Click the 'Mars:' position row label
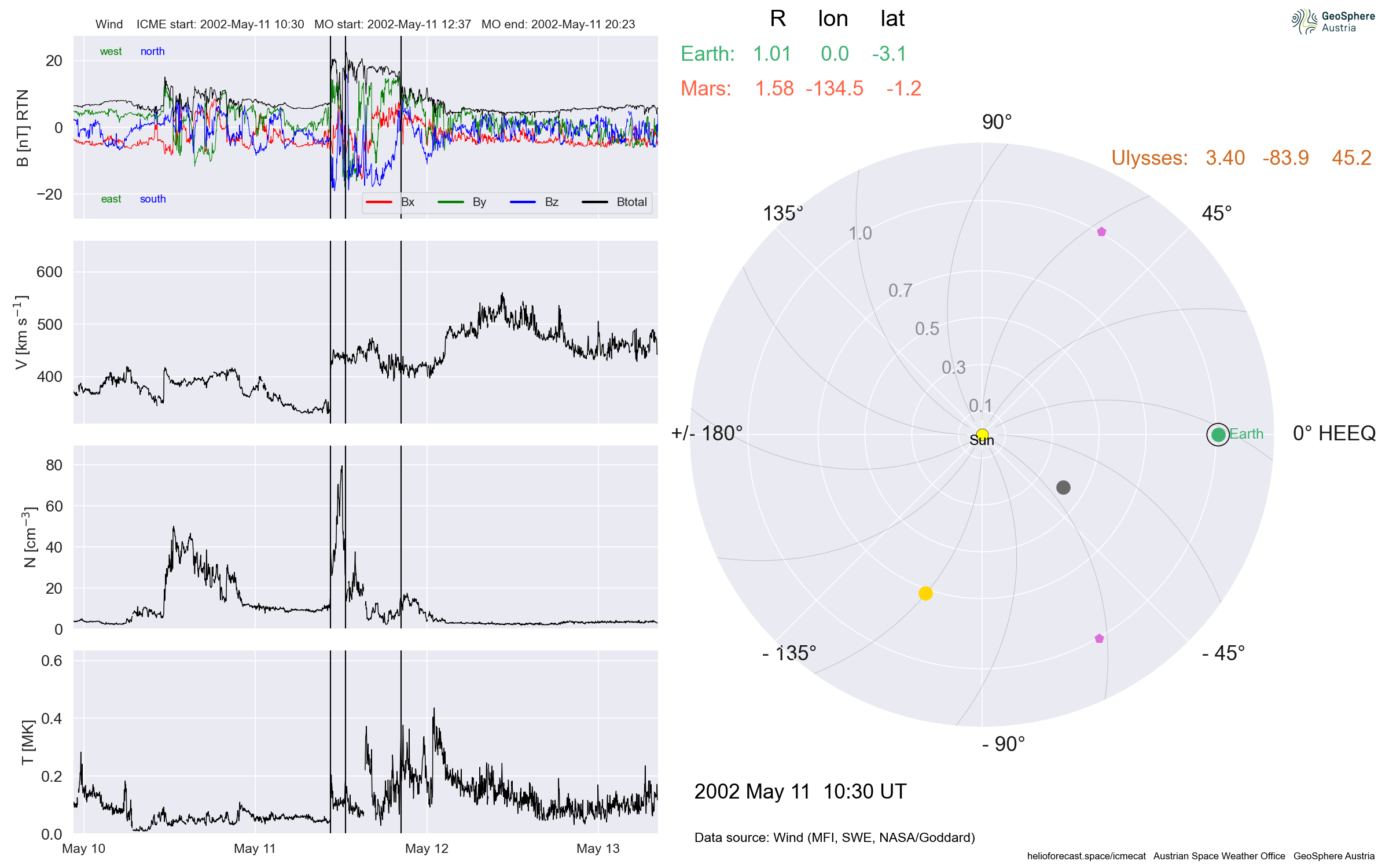This screenshot has height=868, width=1389. [x=706, y=89]
